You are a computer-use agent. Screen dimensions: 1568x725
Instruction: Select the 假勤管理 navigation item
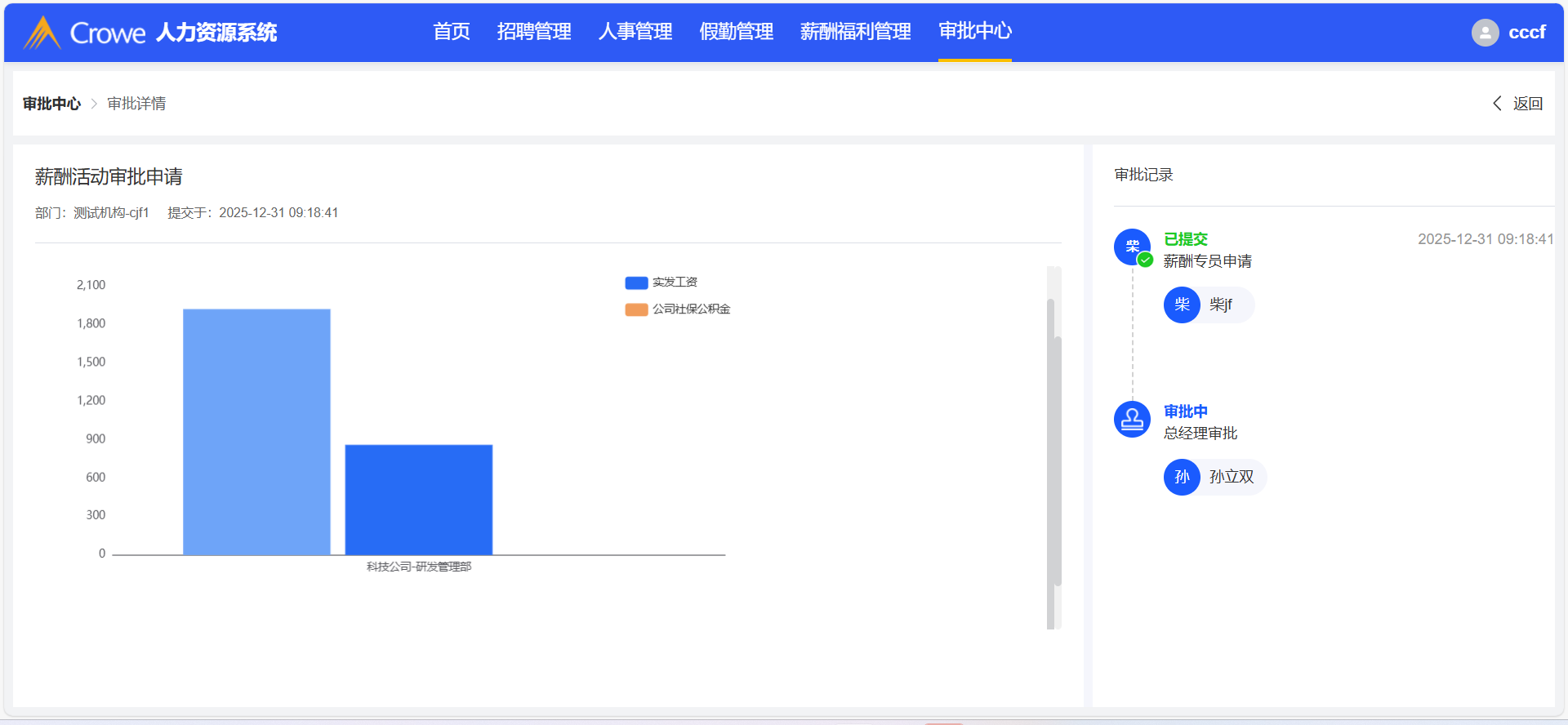[737, 32]
